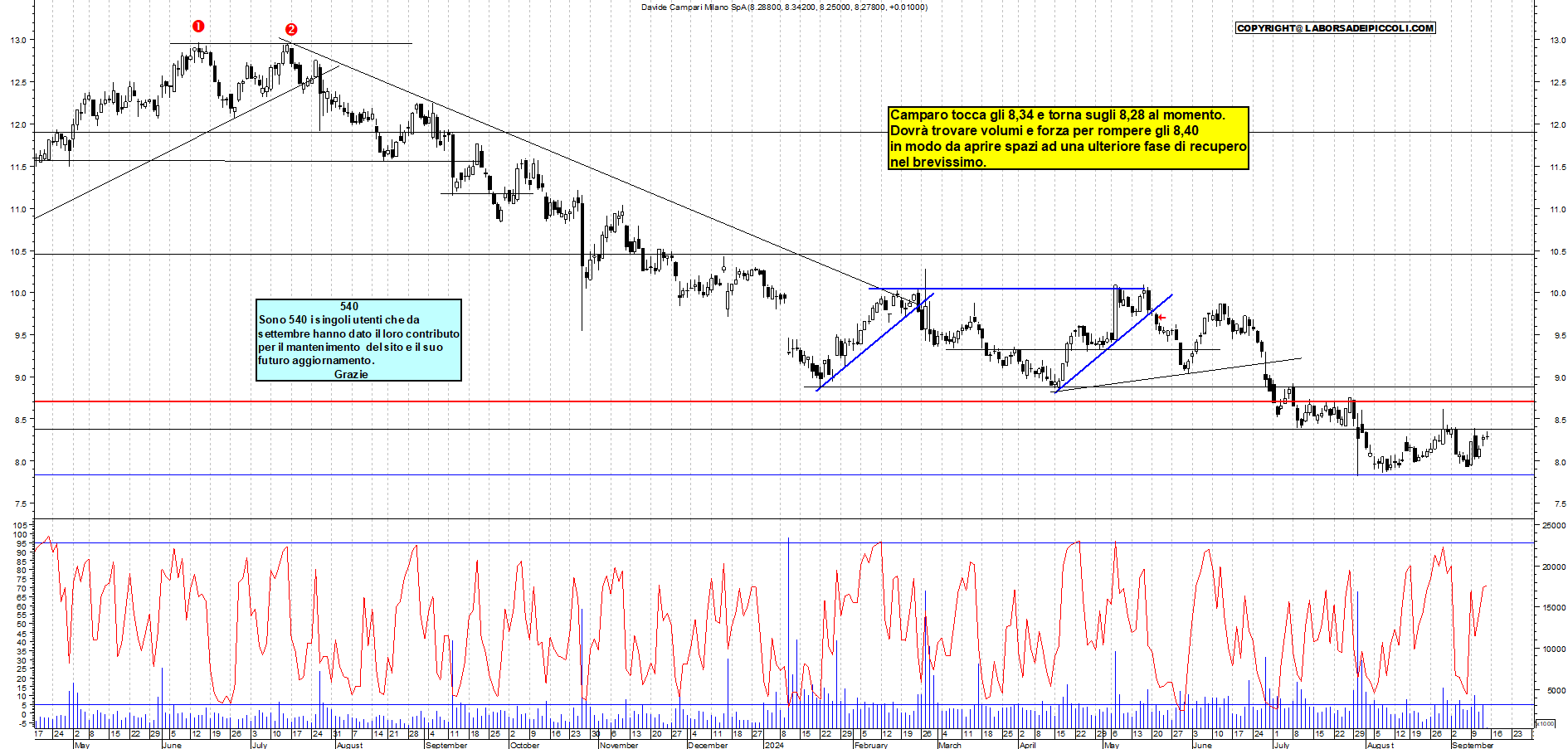Click the '13.0' price label on the left axis
Screen dimensions: 1568x749
(x=18, y=40)
